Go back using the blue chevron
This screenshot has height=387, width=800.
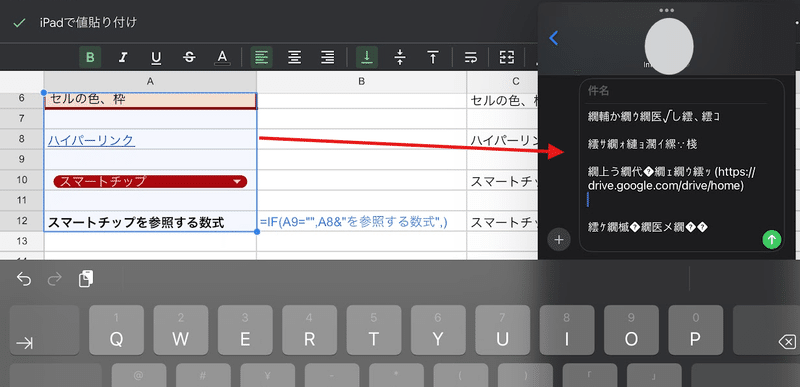[554, 37]
